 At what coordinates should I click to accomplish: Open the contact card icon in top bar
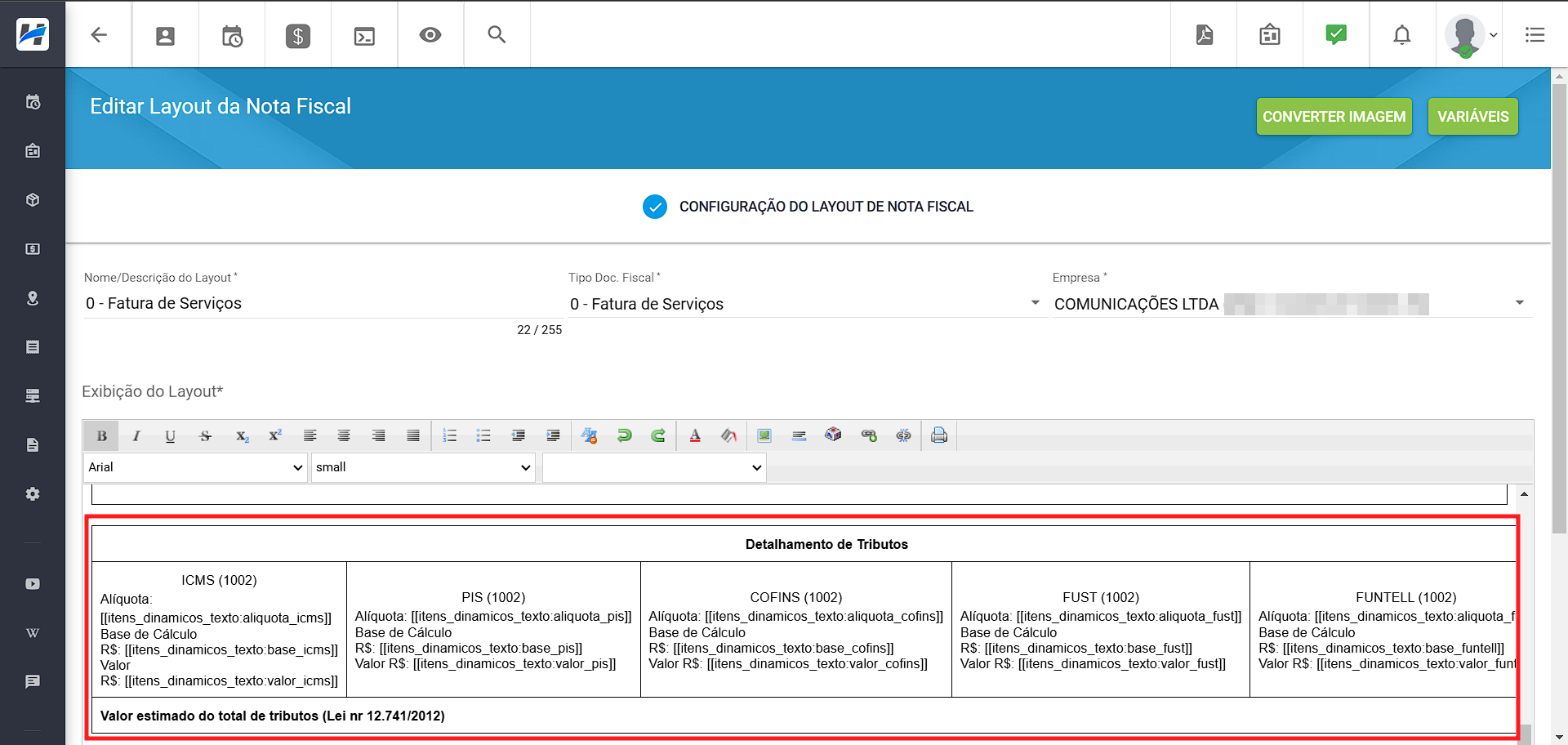[x=165, y=36]
